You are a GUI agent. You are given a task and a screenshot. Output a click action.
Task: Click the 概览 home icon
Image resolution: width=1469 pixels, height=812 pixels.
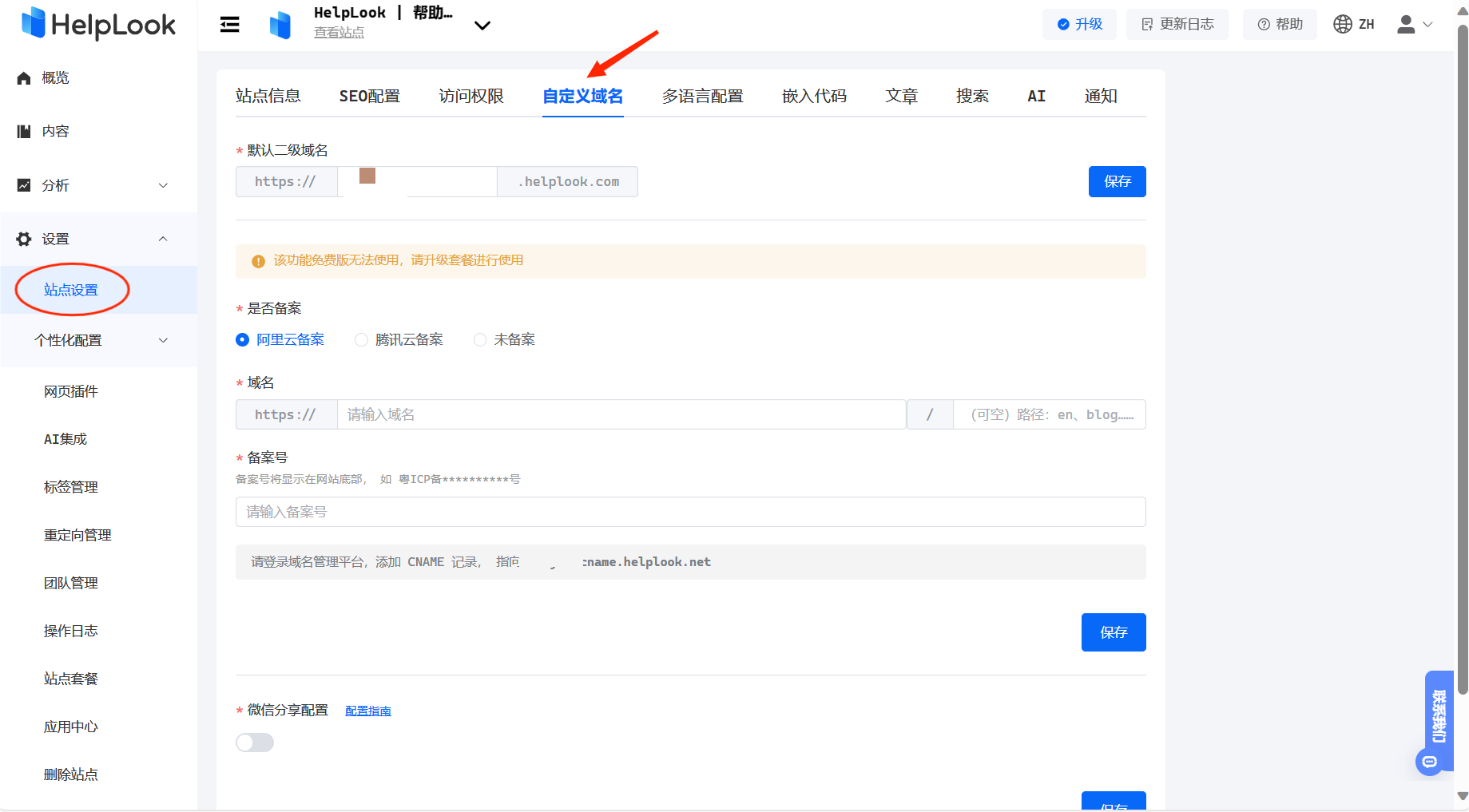click(24, 78)
